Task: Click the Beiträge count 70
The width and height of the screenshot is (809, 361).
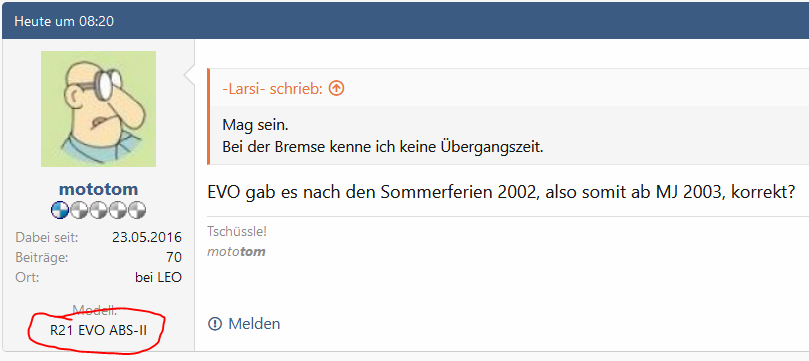Action: 174,257
